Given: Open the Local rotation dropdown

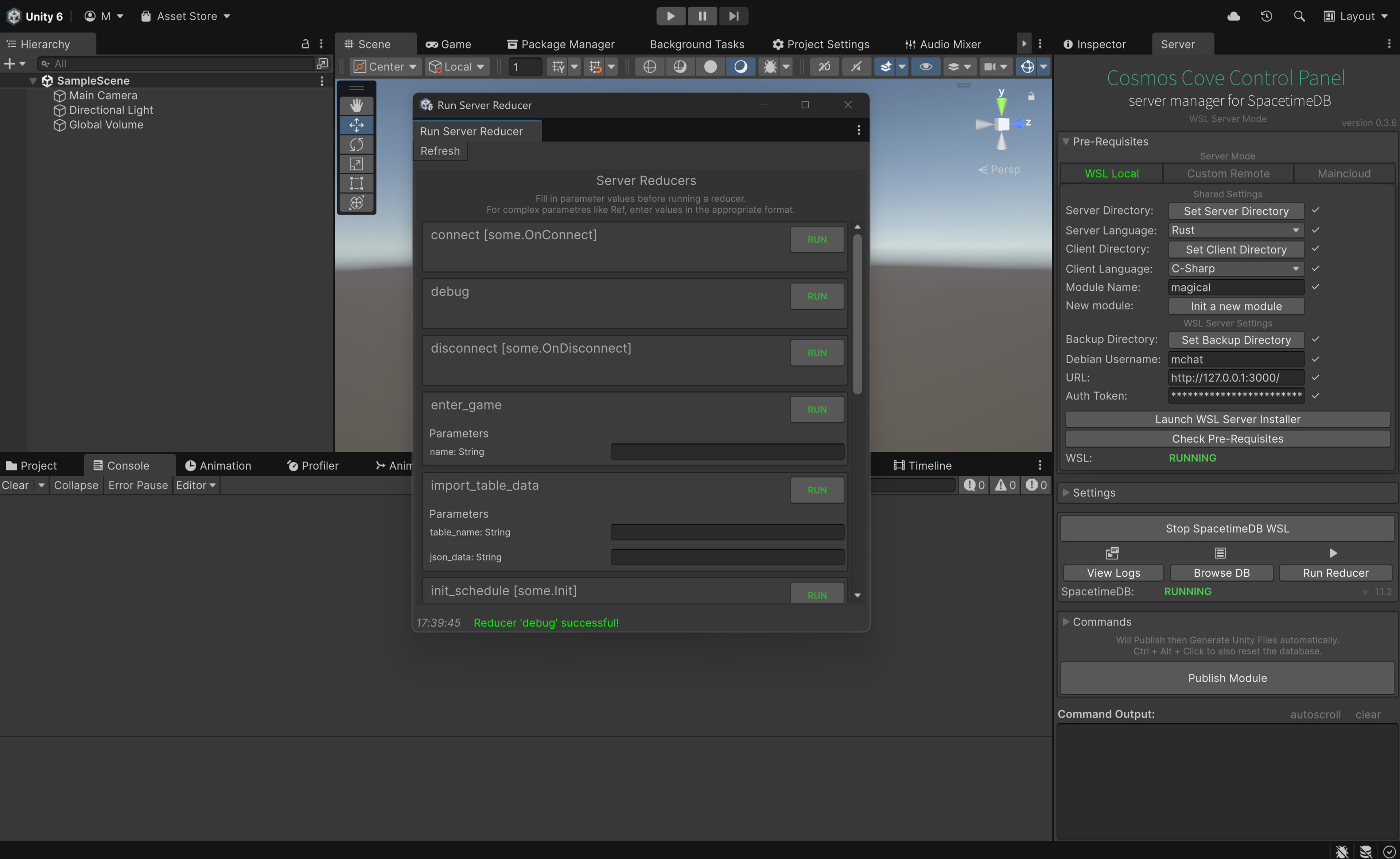Looking at the screenshot, I should [458, 66].
